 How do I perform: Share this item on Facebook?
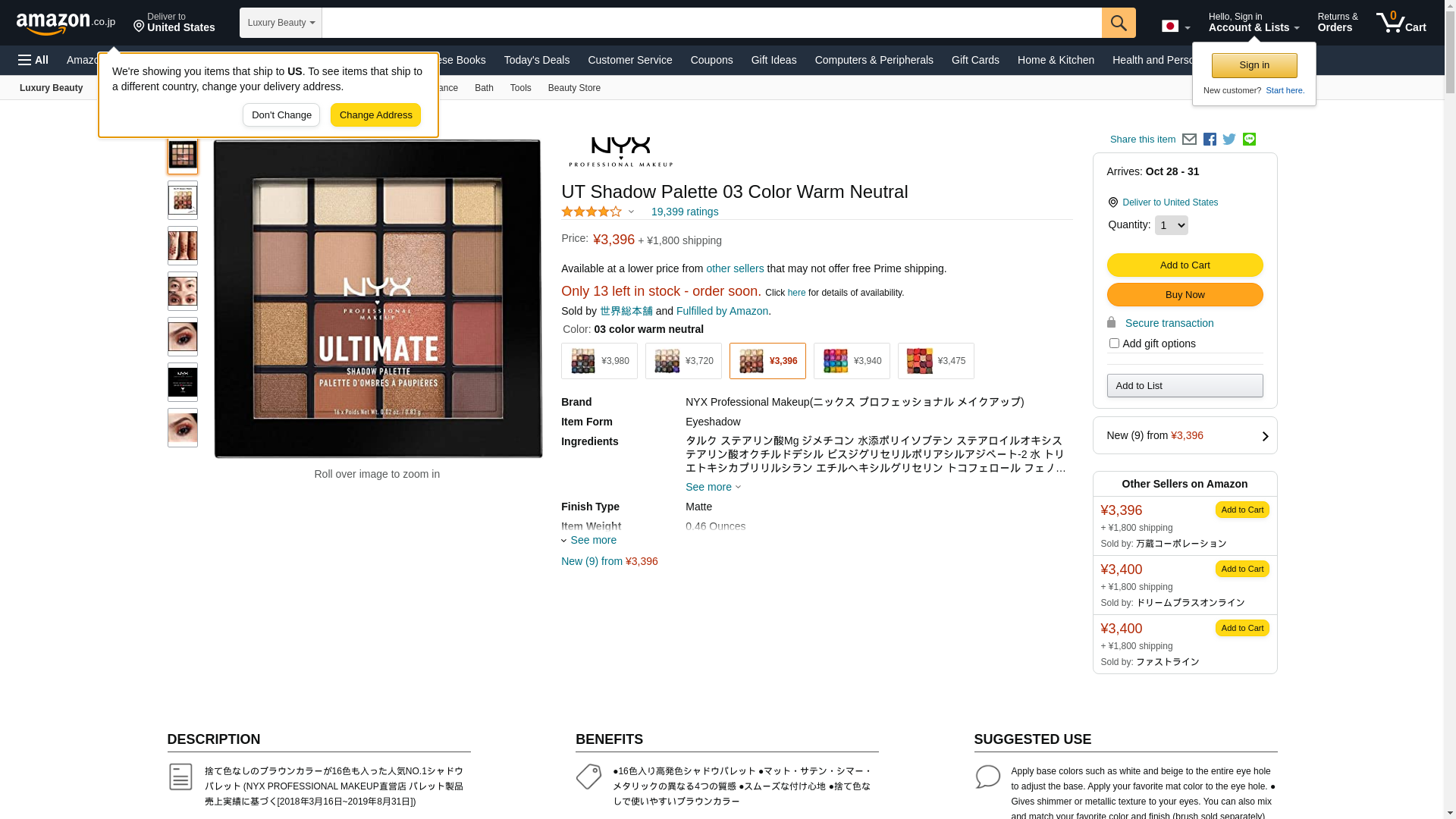1210,140
